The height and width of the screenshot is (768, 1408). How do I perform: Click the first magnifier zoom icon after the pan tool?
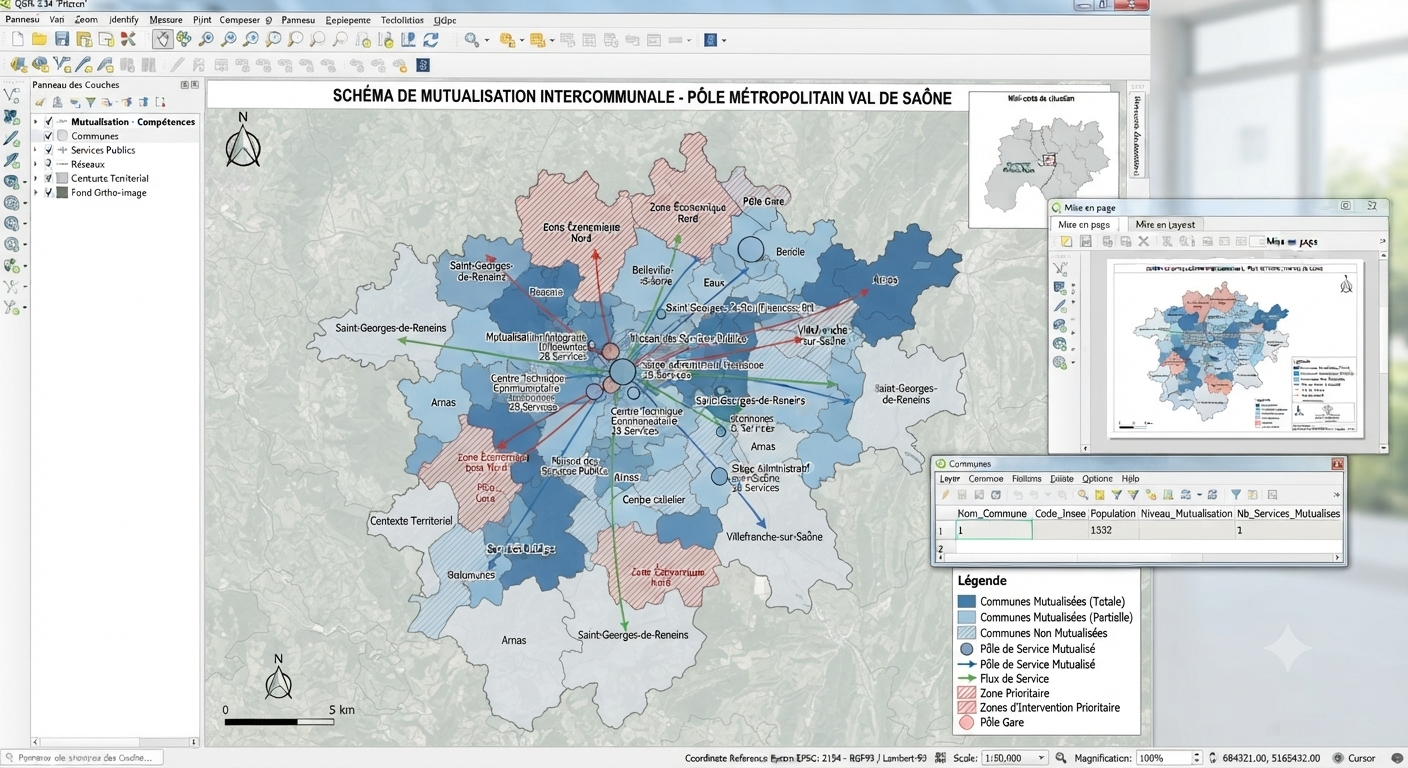point(206,39)
